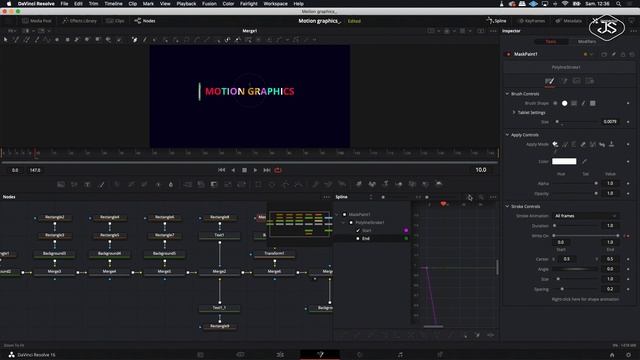This screenshot has width=640, height=360.
Task: Select the Rectangle2 node
Action: pyautogui.click(x=55, y=218)
